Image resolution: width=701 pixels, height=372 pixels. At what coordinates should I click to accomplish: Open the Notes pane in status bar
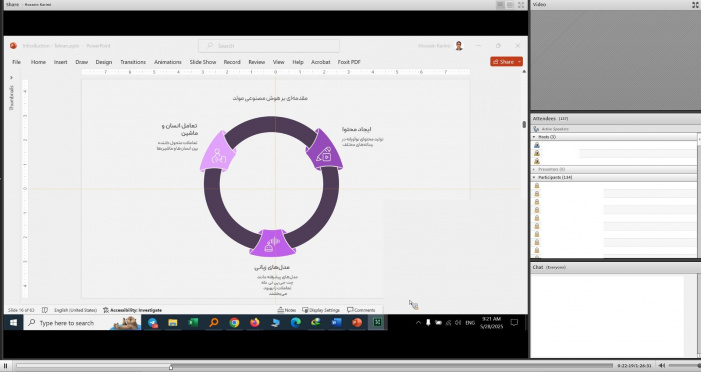tap(287, 310)
